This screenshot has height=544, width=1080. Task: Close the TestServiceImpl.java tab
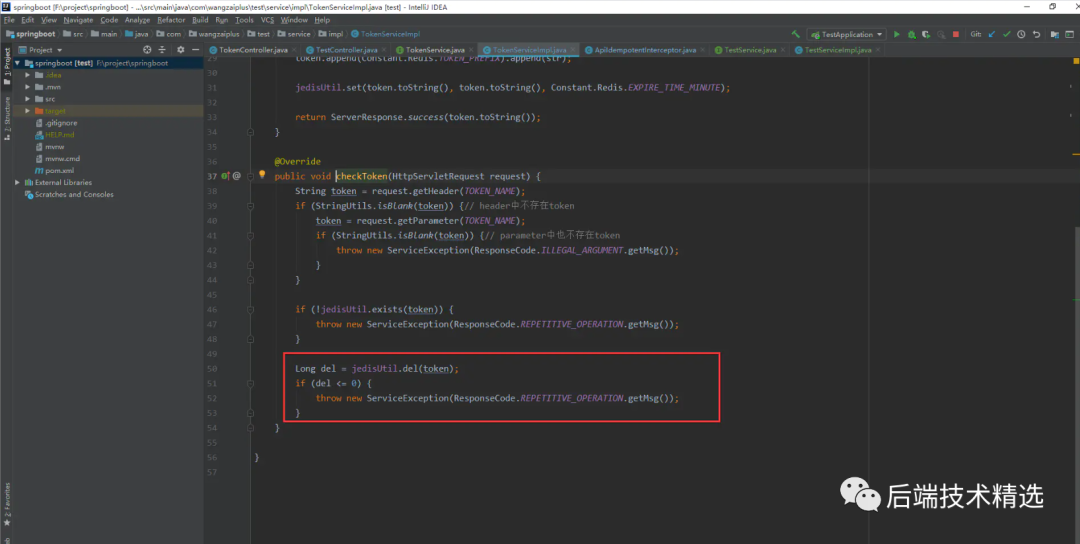coord(878,50)
